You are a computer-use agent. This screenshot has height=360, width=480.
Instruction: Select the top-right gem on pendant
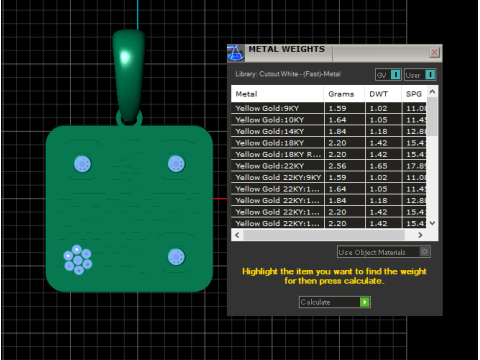click(176, 164)
